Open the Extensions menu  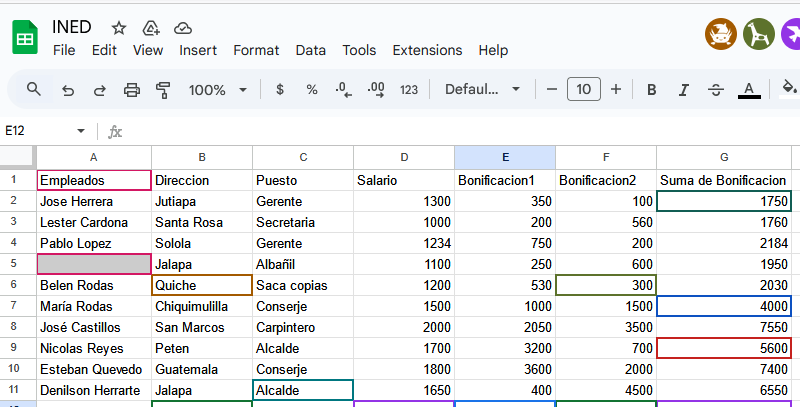(x=428, y=50)
